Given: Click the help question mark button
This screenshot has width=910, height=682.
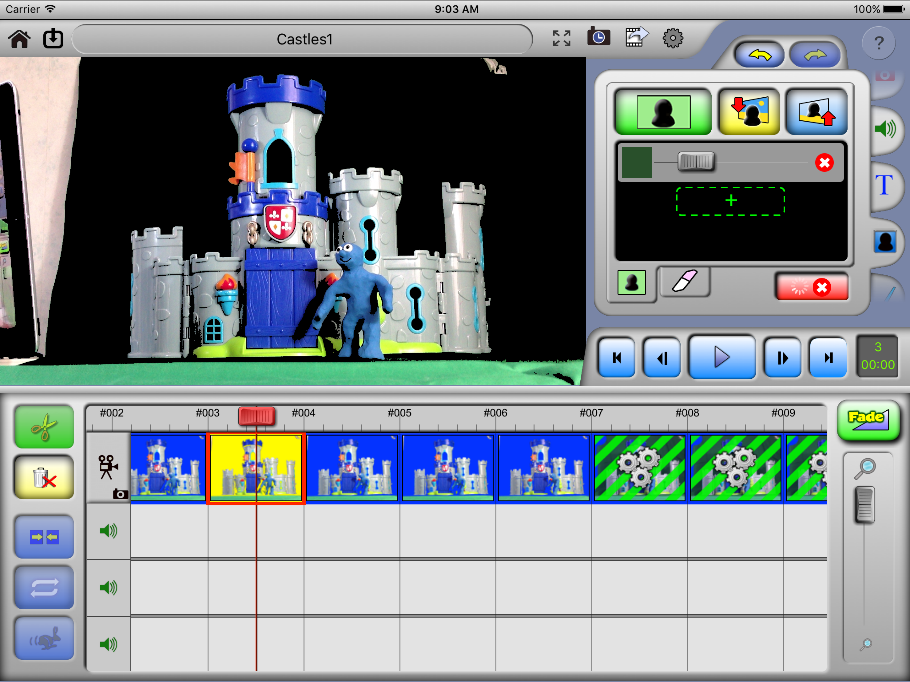Looking at the screenshot, I should click(x=878, y=43).
